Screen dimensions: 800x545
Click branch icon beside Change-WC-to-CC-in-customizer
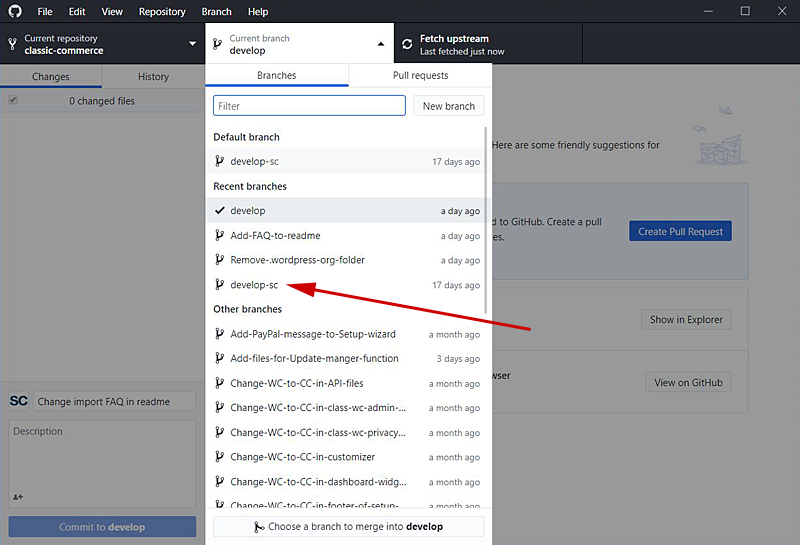[219, 457]
